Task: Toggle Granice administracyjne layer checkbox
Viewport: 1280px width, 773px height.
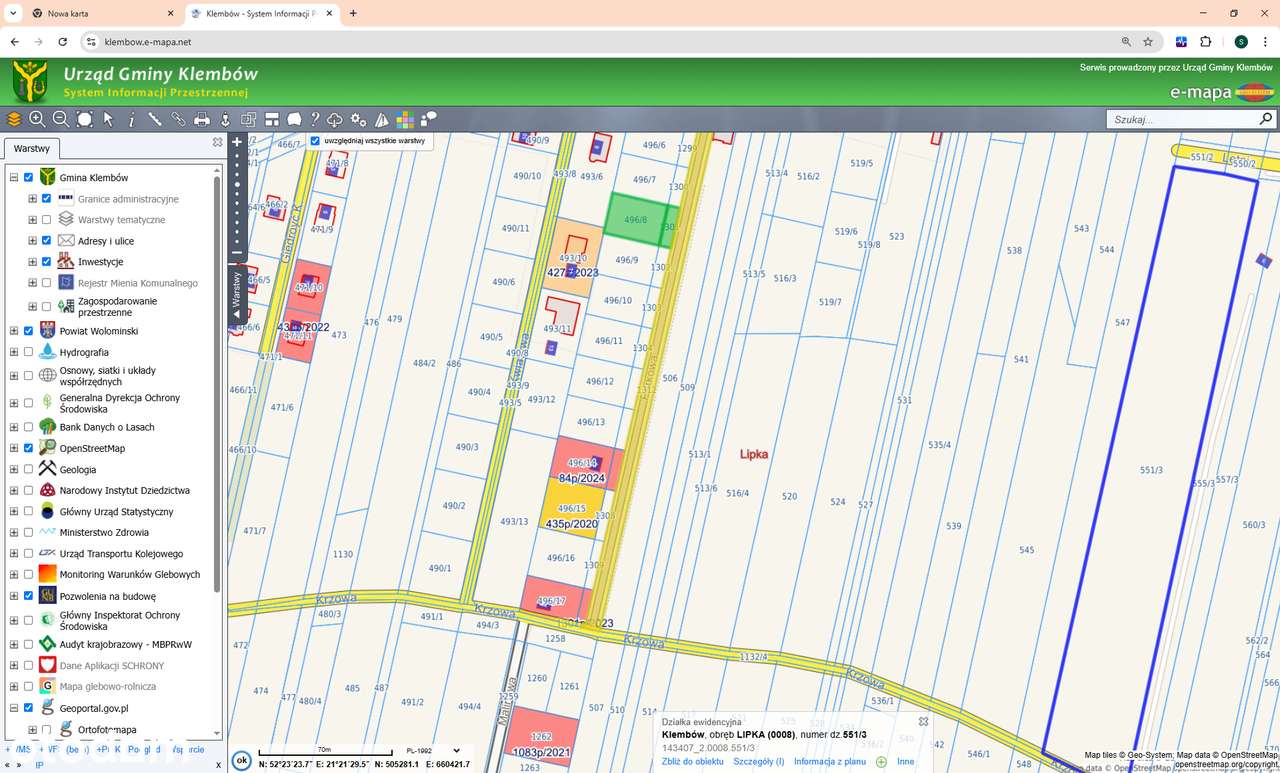Action: coord(46,199)
